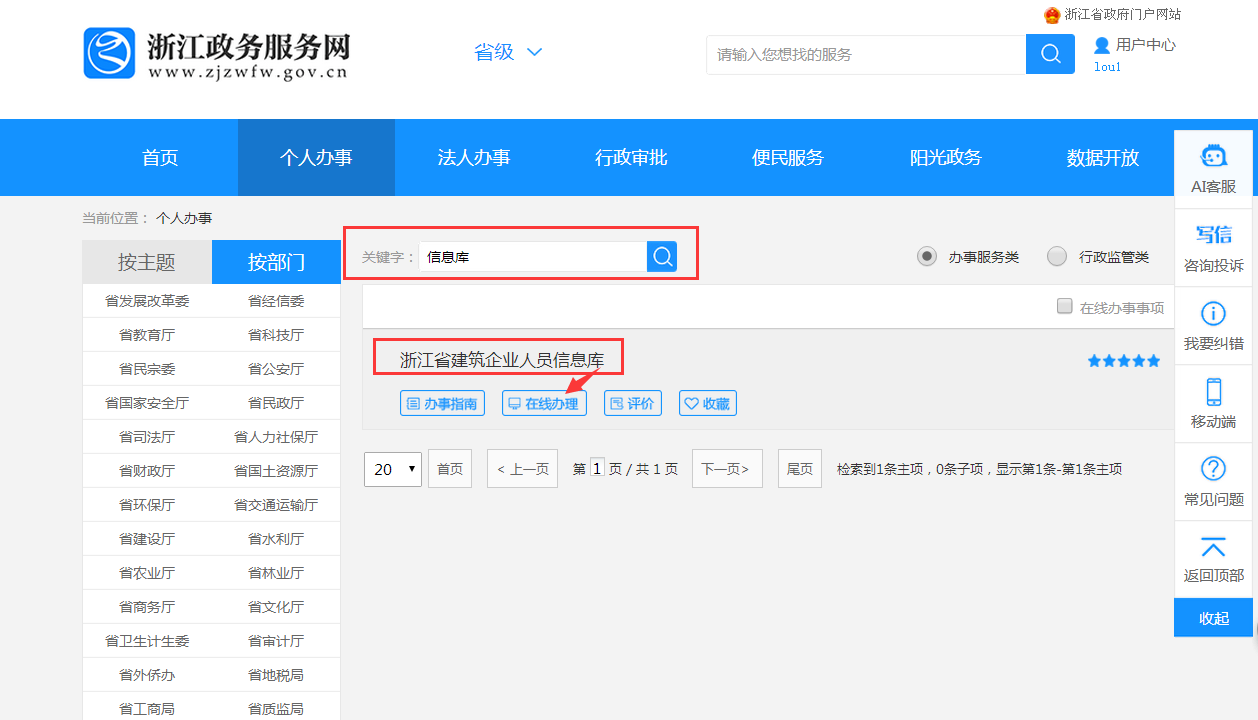This screenshot has height=720, width=1258.
Task: Click the 返回顶部 arrow icon
Action: click(1213, 546)
